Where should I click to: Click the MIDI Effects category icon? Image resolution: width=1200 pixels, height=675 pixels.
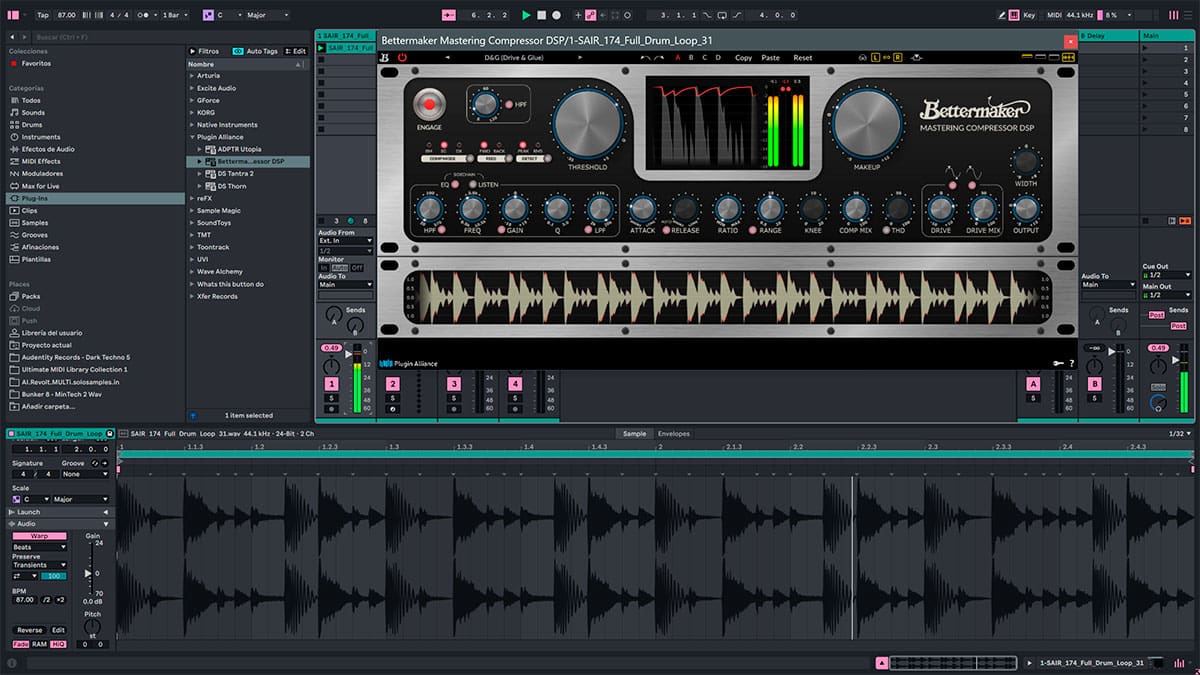[13, 161]
